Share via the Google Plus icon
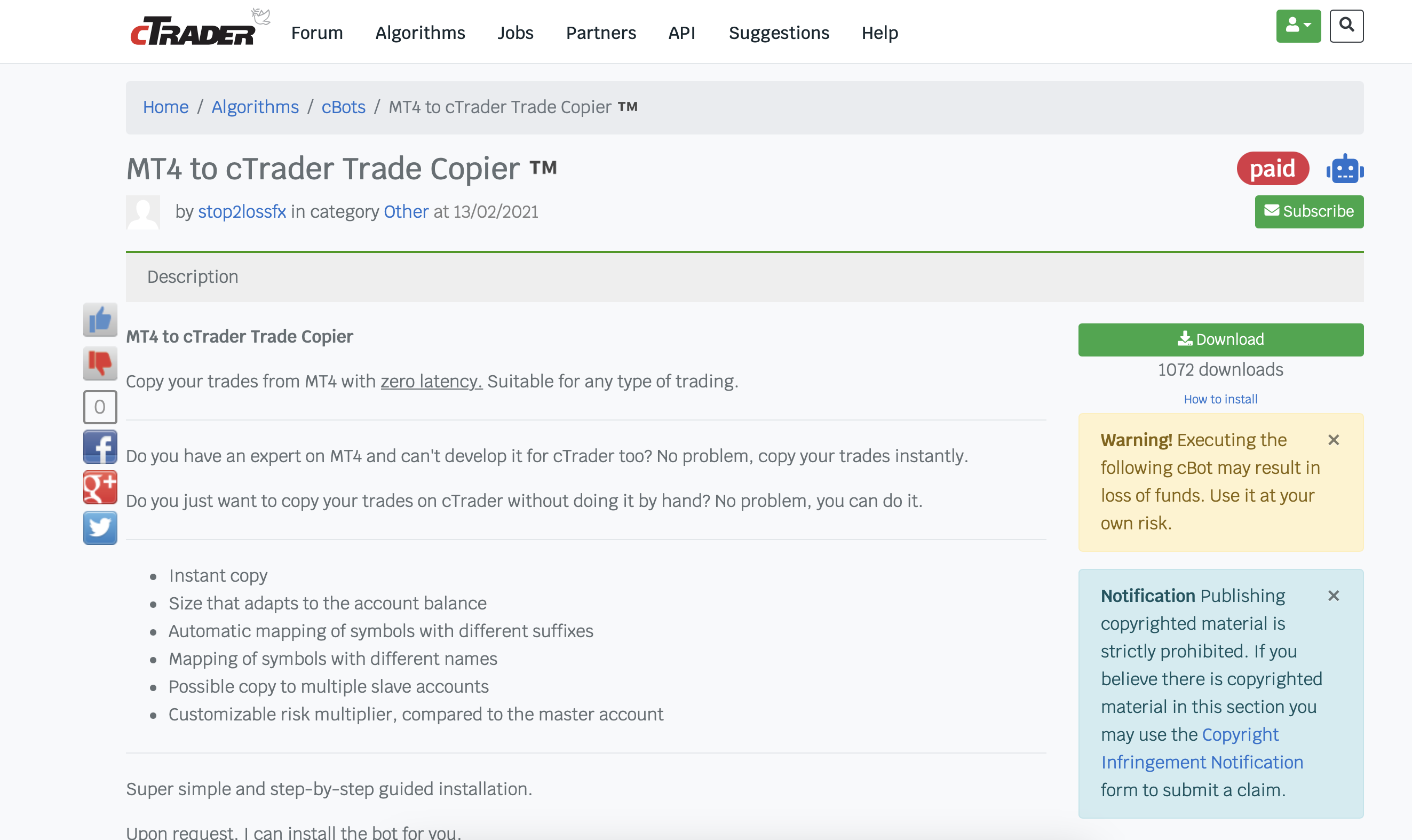 tap(100, 487)
